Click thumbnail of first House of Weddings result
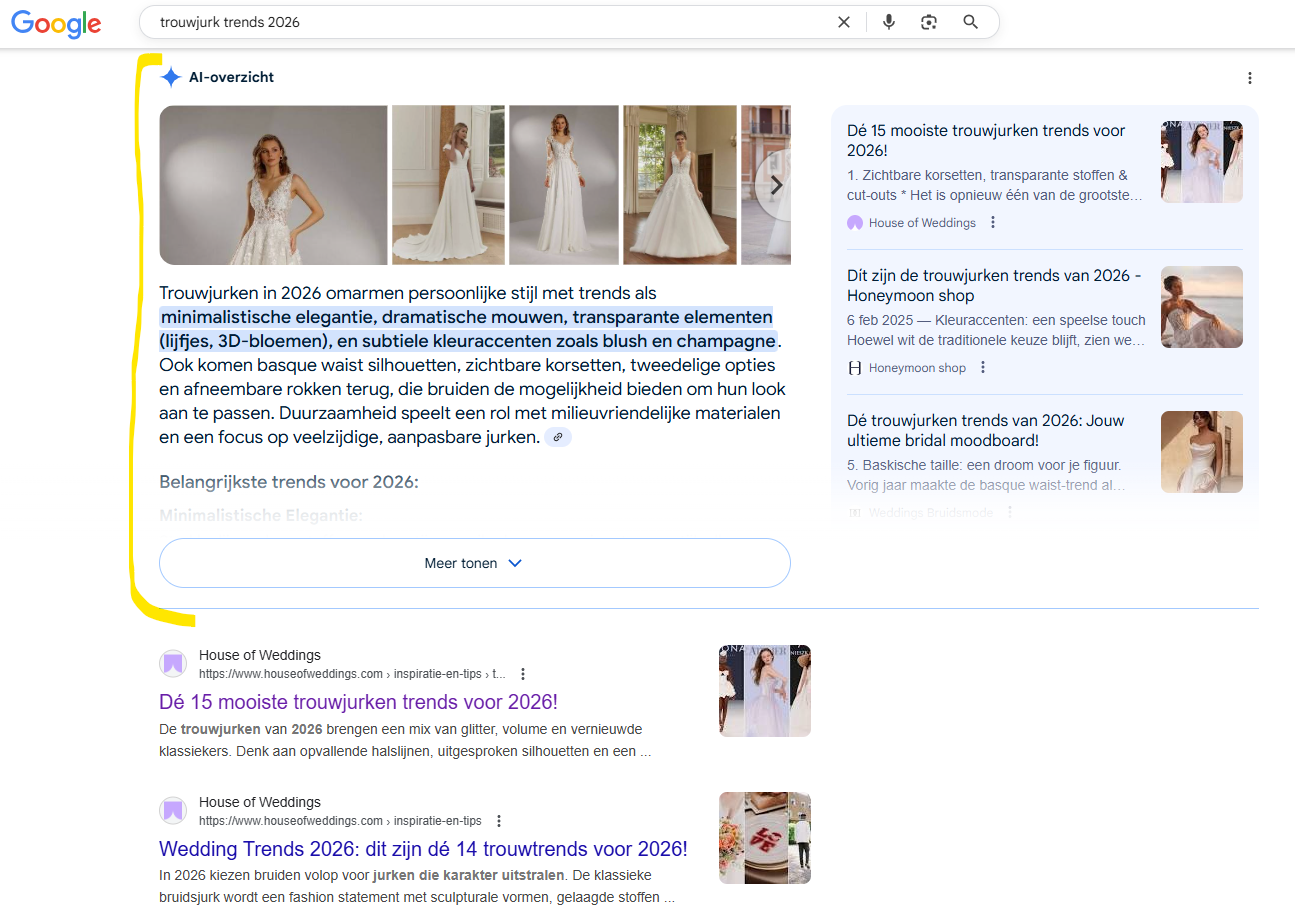The image size is (1295, 923). (764, 691)
